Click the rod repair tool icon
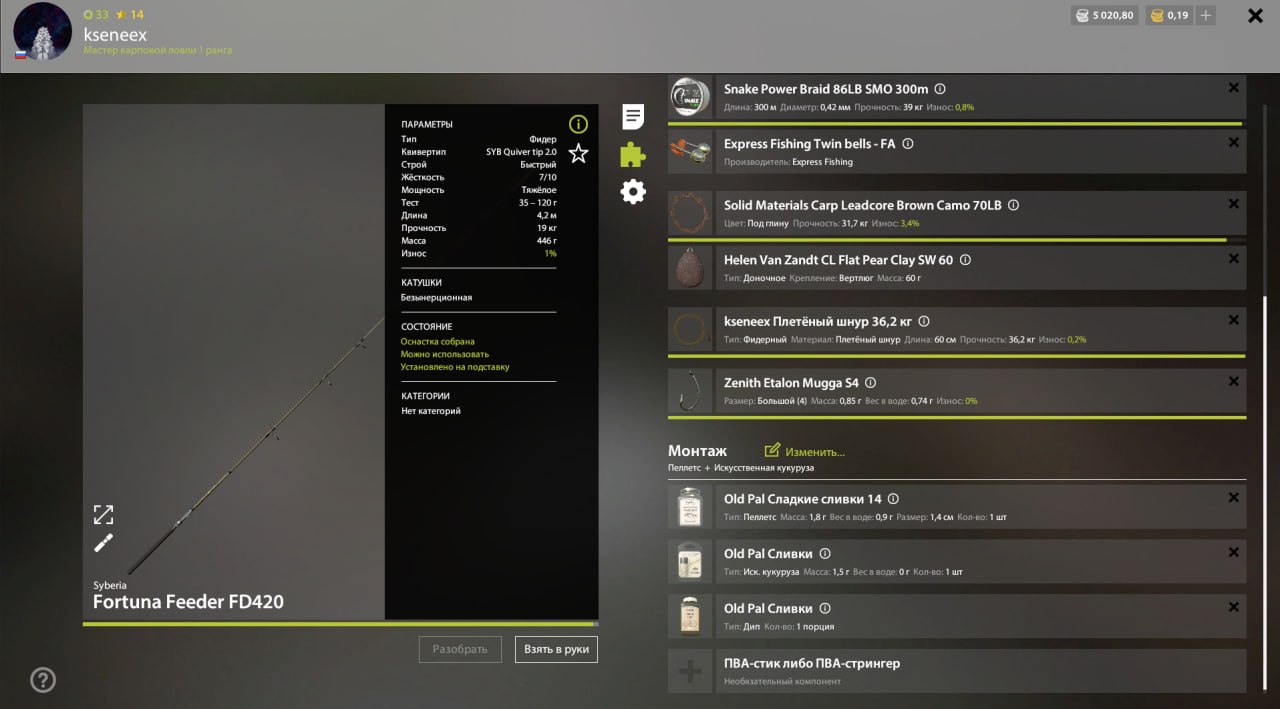1280x709 pixels. 103,543
